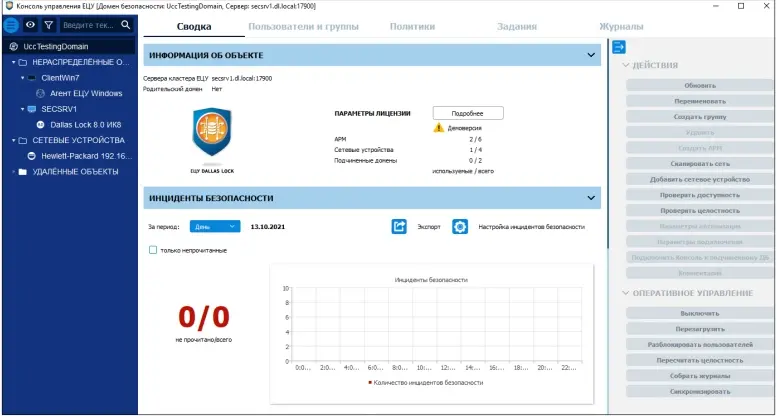Click the Export icon
The width and height of the screenshot is (777, 418).
coord(399,227)
